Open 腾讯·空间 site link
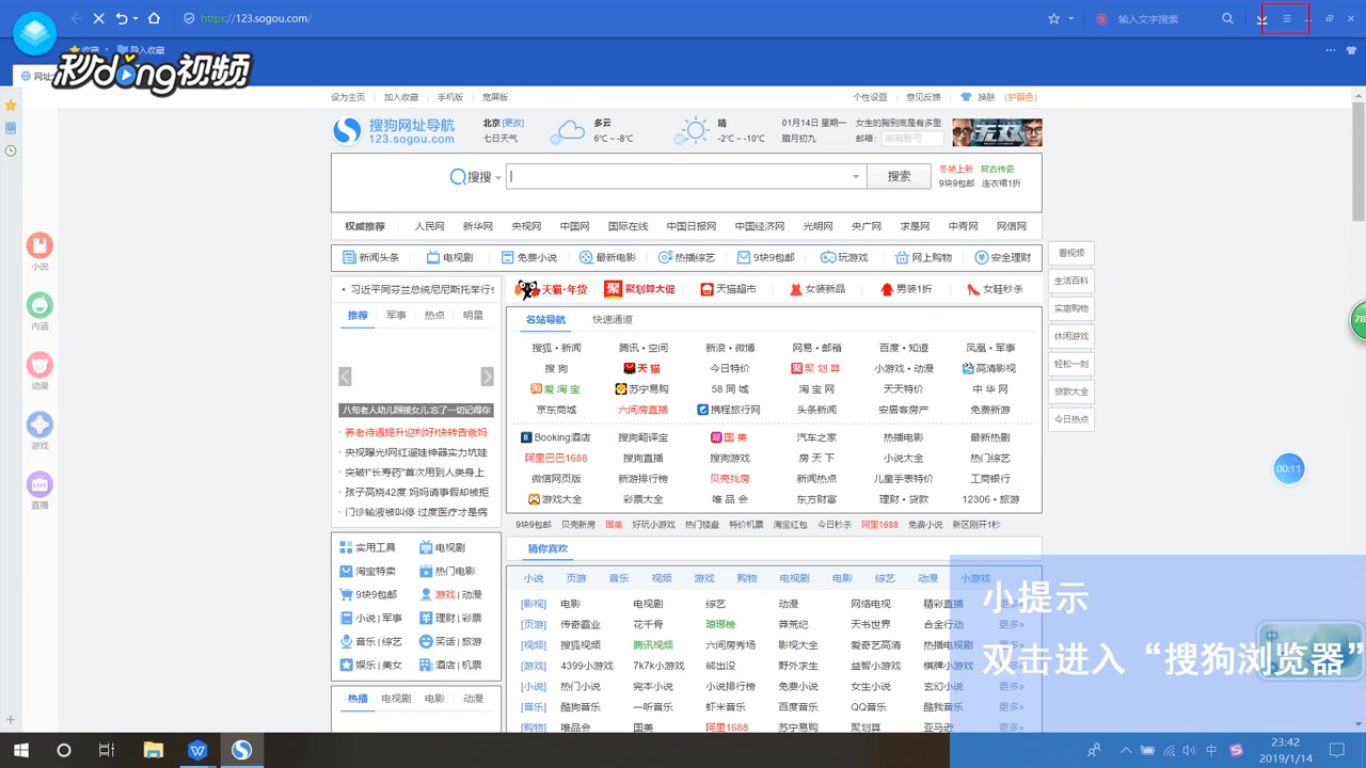 pos(643,348)
